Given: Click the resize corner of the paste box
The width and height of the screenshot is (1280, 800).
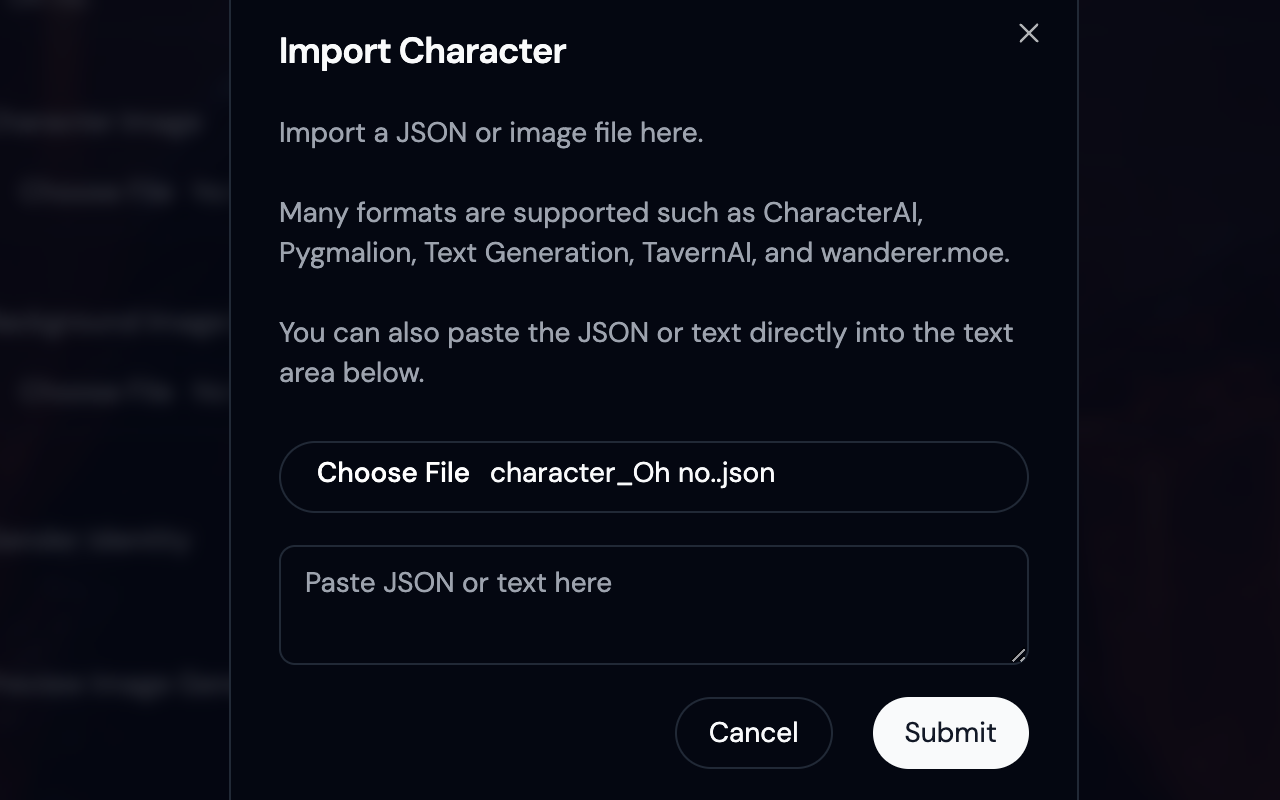Looking at the screenshot, I should (x=1019, y=656).
